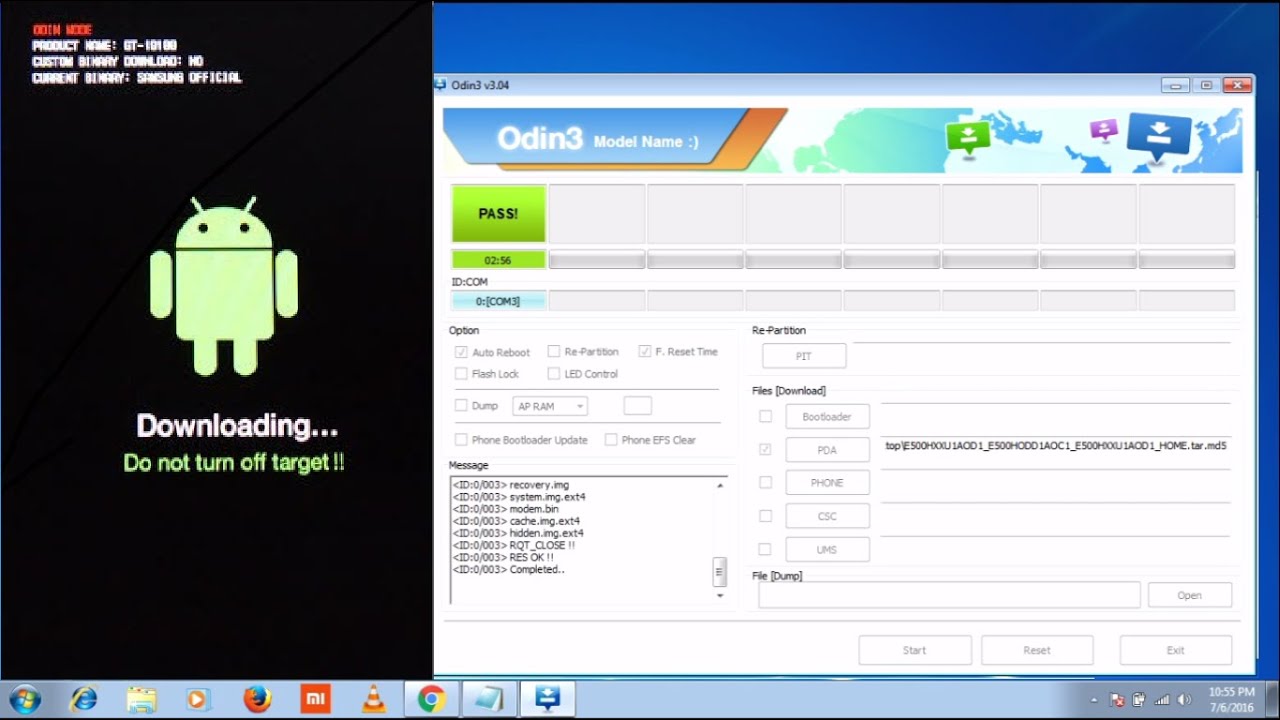Click the message log scrollbar thumb
The height and width of the screenshot is (720, 1280).
tap(719, 571)
